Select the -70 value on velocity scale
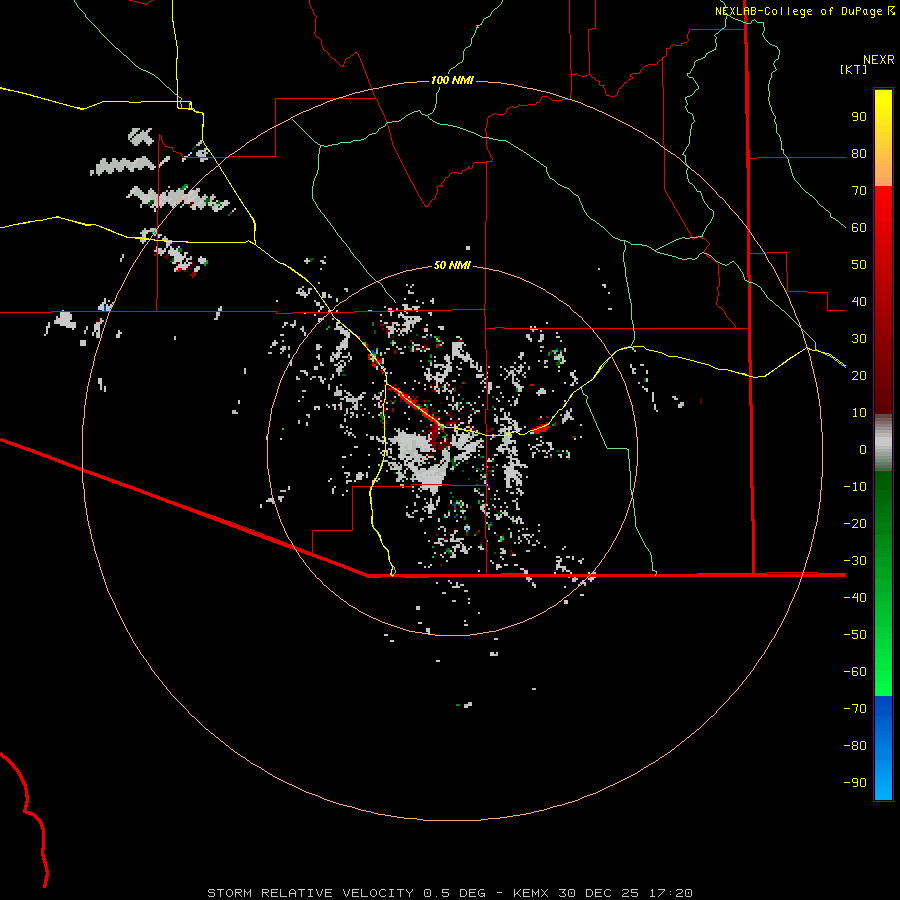The width and height of the screenshot is (900, 900). (x=855, y=708)
